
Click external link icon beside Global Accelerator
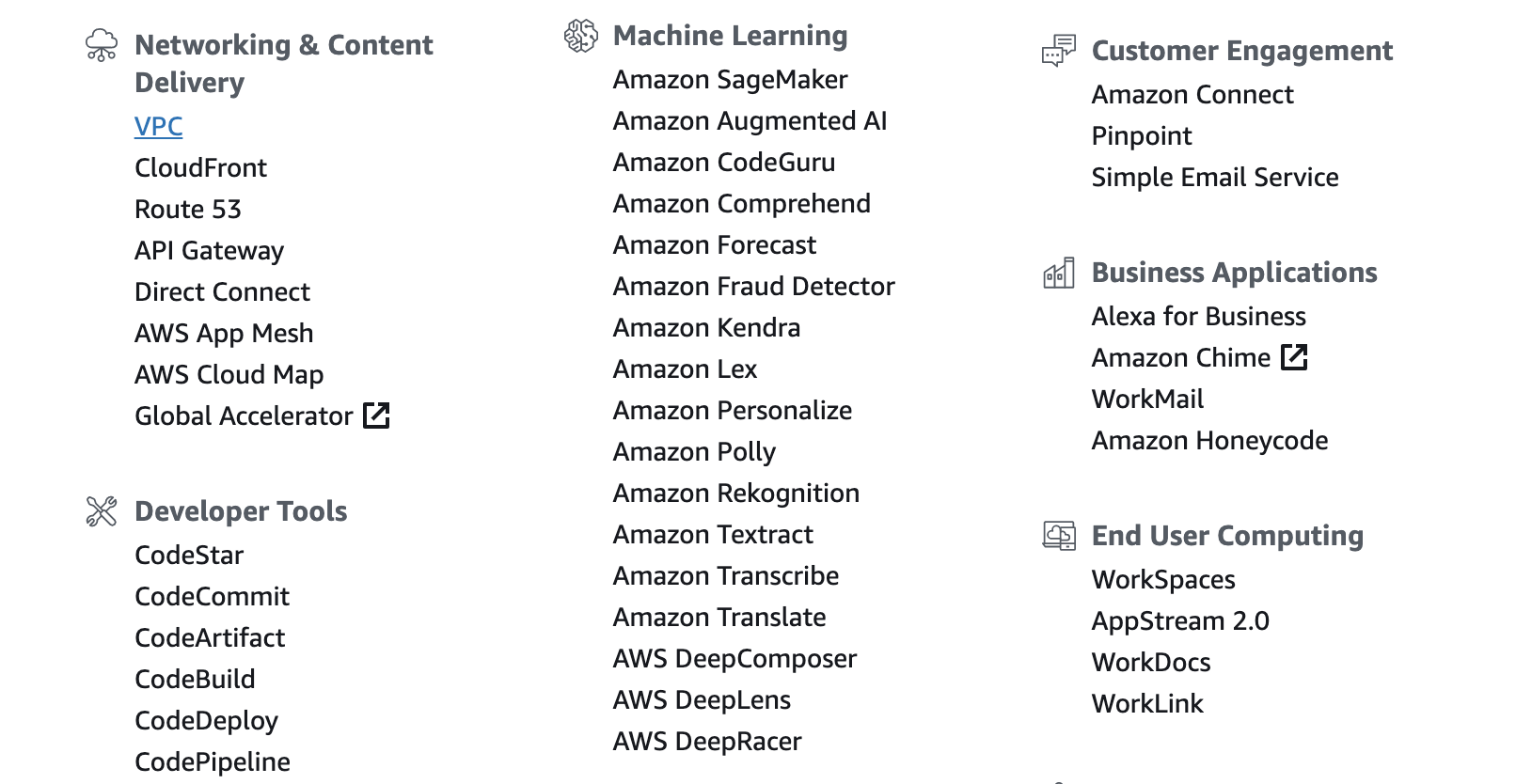376,416
